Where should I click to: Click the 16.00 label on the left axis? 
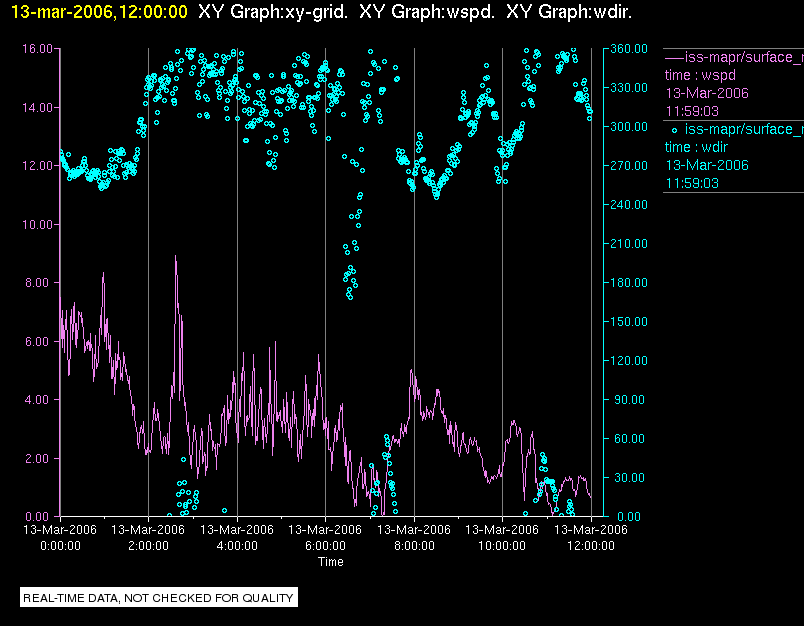point(37,48)
